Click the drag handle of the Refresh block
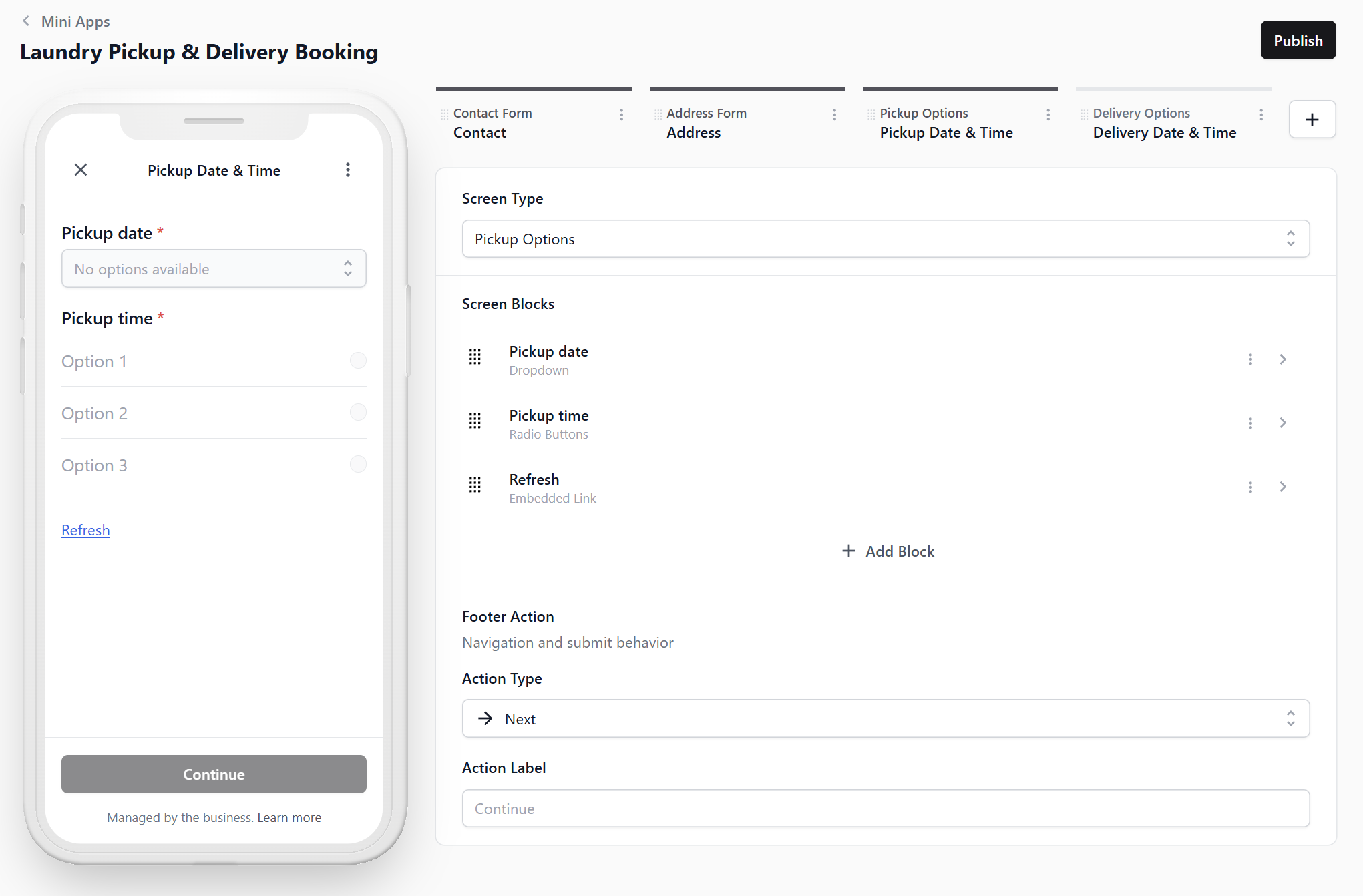The width and height of the screenshot is (1363, 896). pyautogui.click(x=475, y=485)
